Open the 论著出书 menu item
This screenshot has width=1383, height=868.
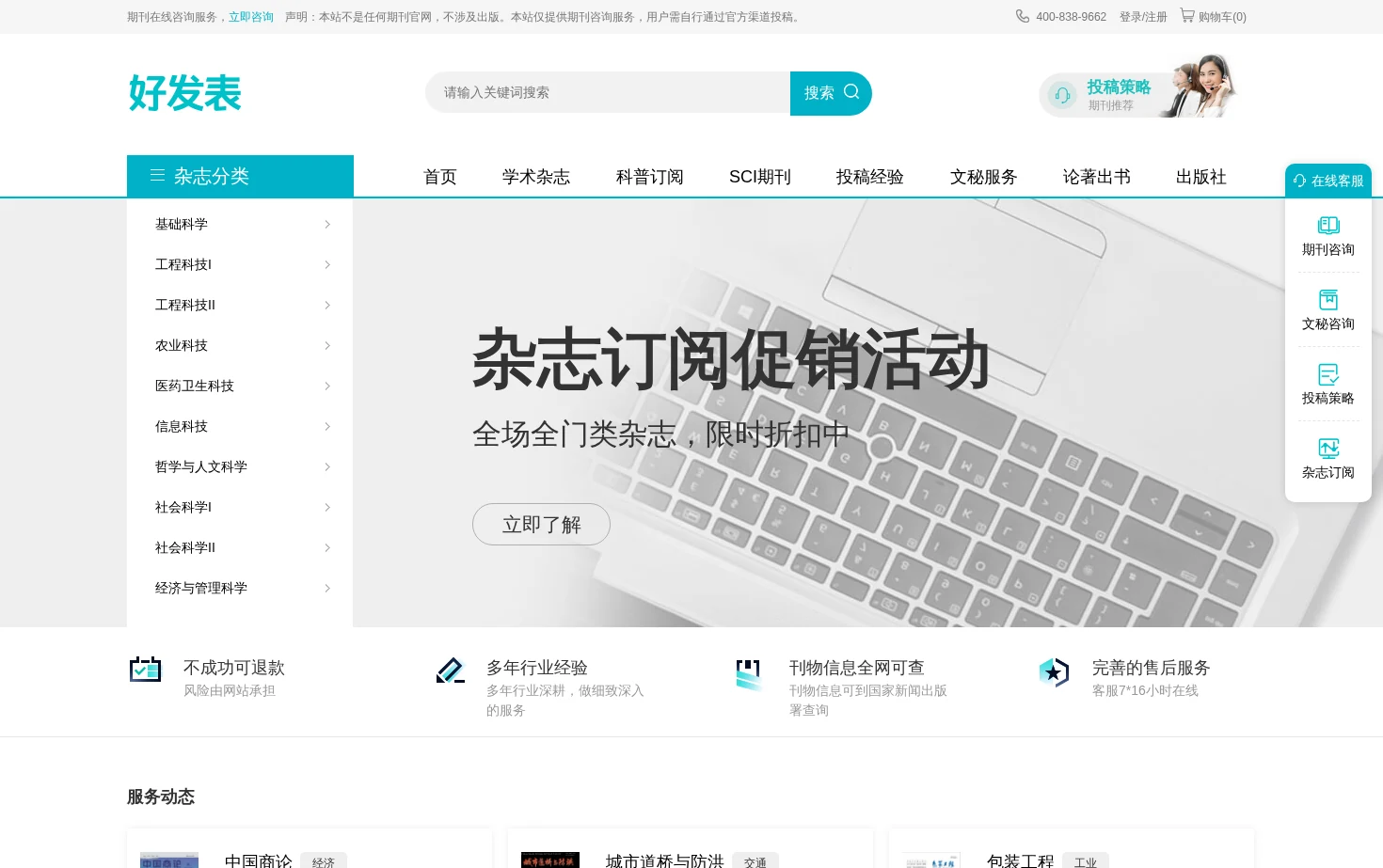(x=1097, y=177)
